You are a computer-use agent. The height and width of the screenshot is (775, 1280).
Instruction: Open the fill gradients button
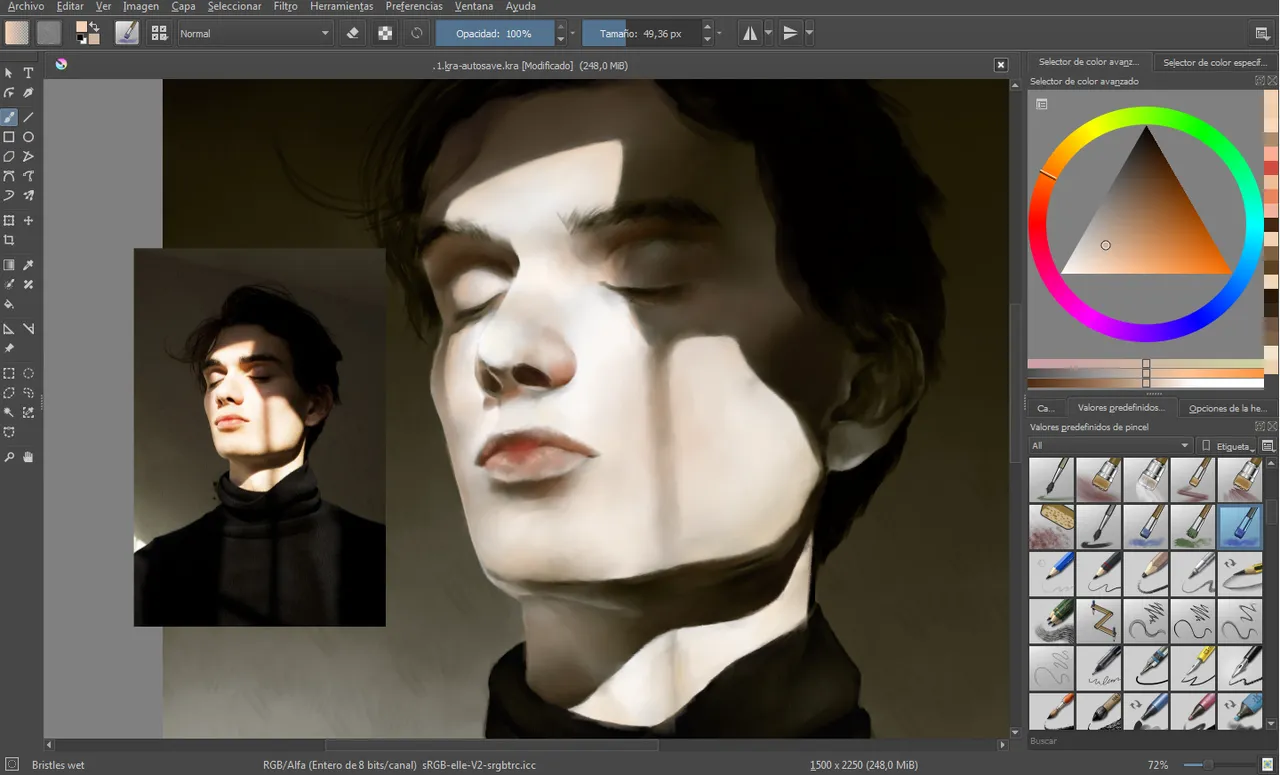(x=17, y=33)
